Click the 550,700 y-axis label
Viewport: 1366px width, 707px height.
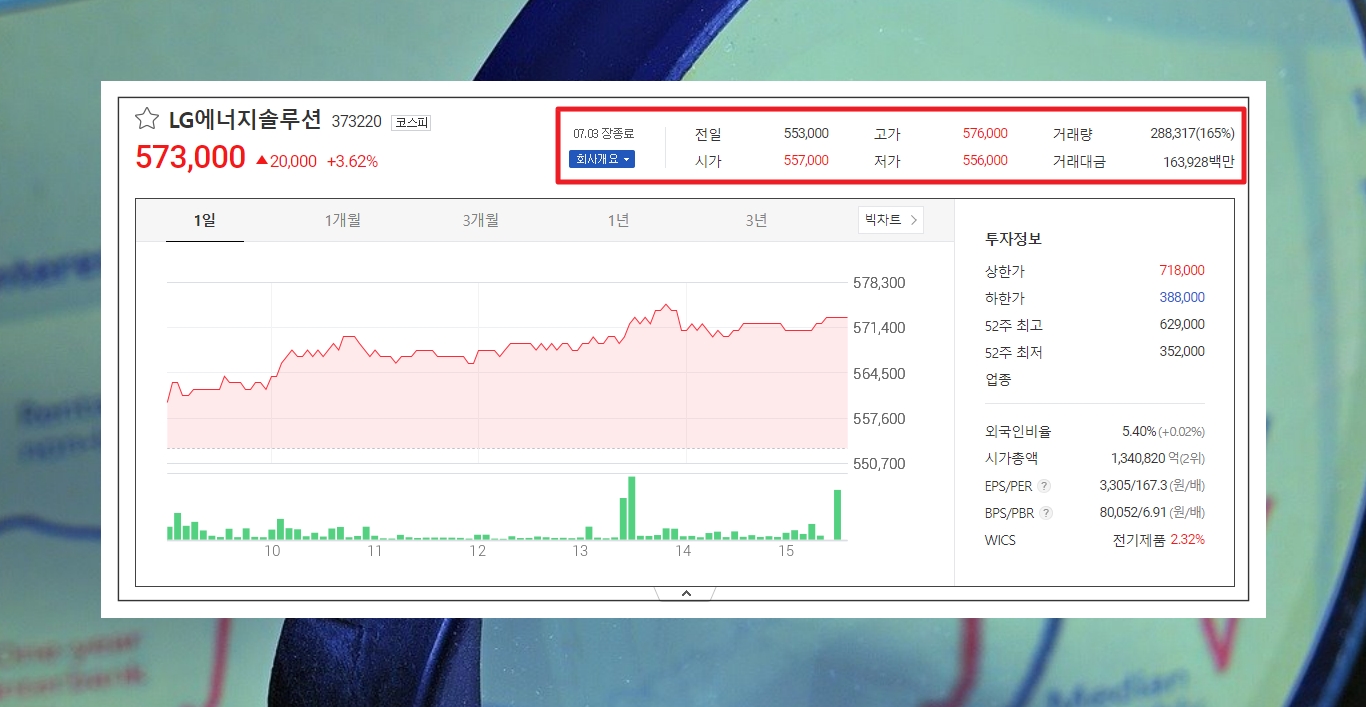(x=879, y=464)
